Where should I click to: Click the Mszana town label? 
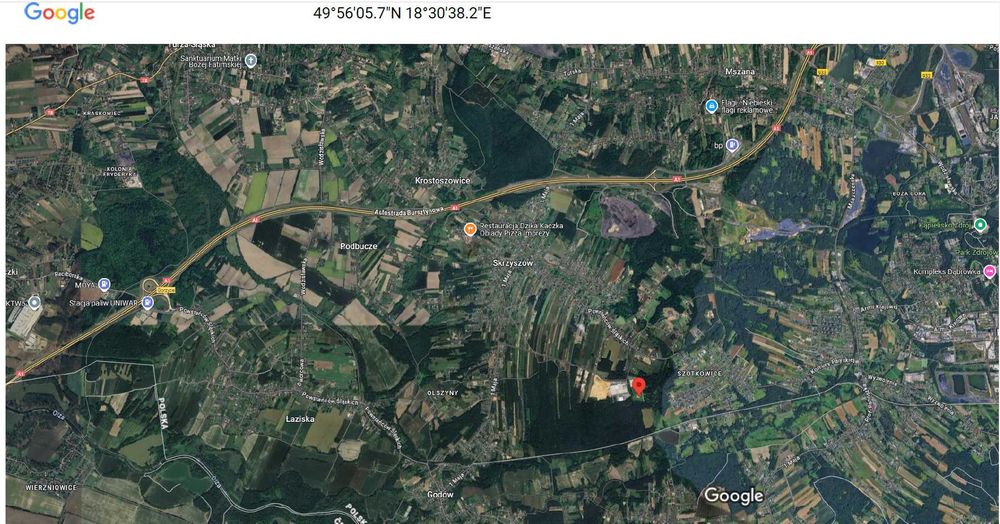point(740,72)
